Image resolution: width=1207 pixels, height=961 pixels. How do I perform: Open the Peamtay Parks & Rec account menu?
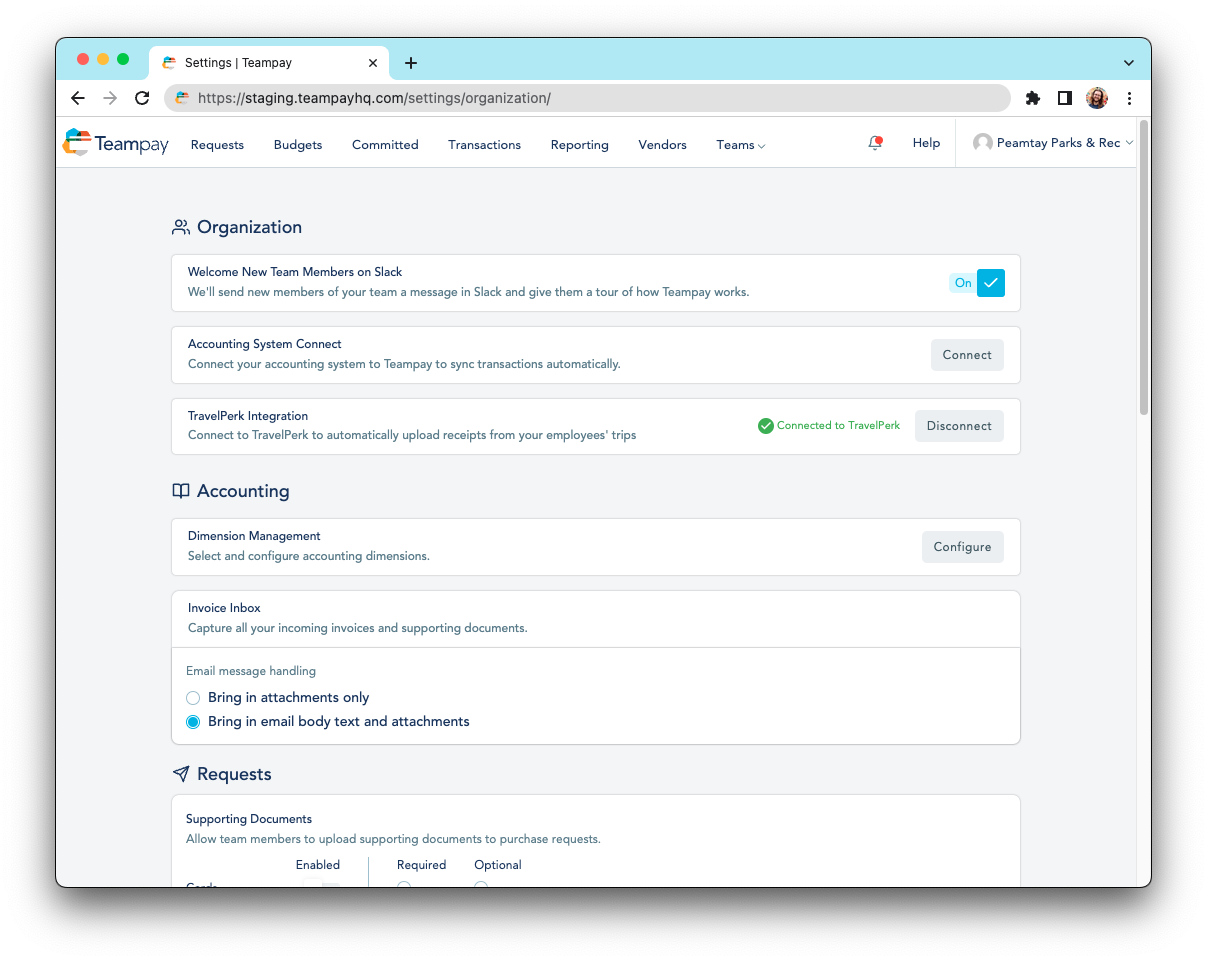coord(1053,143)
